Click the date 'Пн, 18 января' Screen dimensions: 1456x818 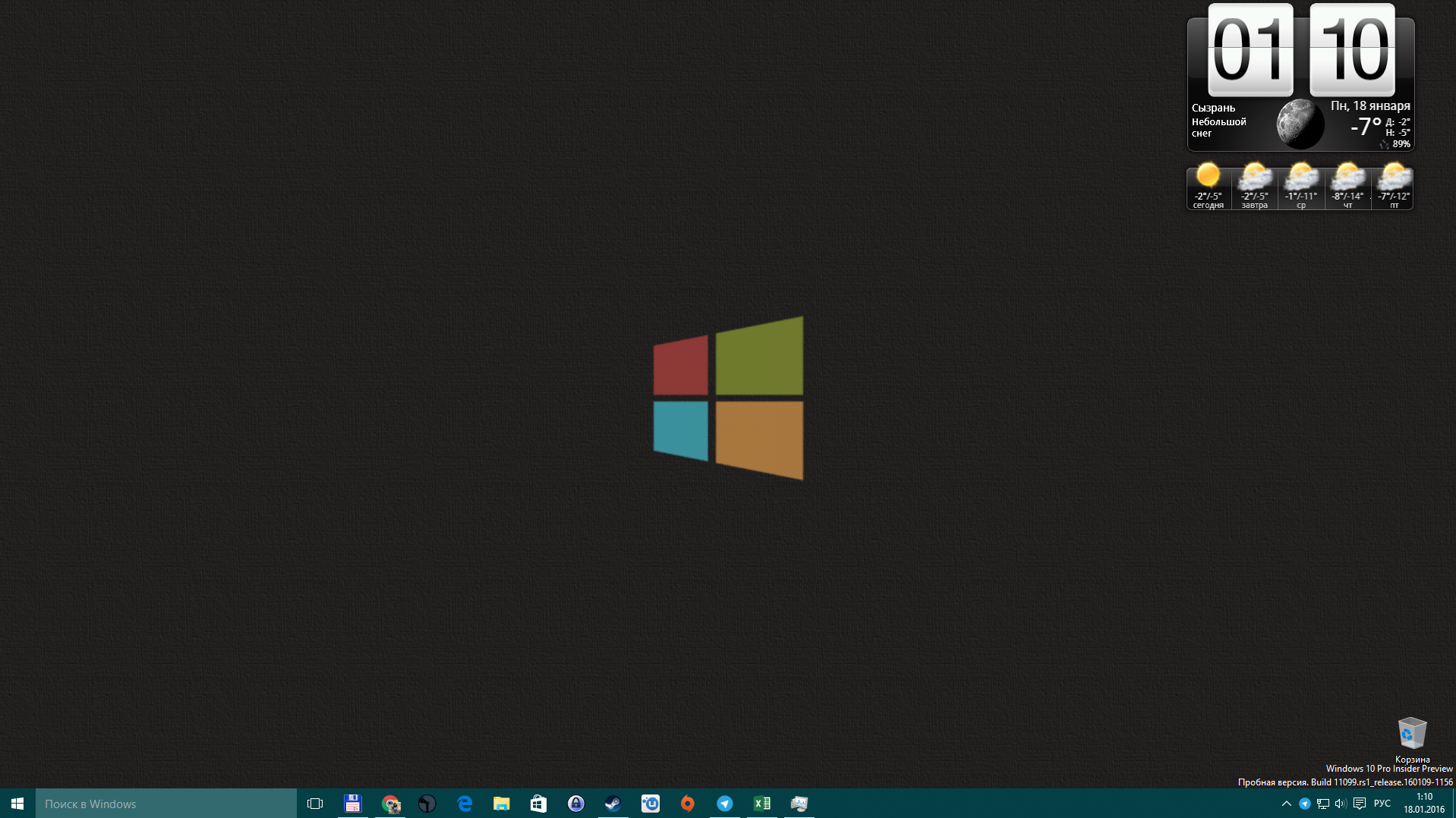(1370, 106)
